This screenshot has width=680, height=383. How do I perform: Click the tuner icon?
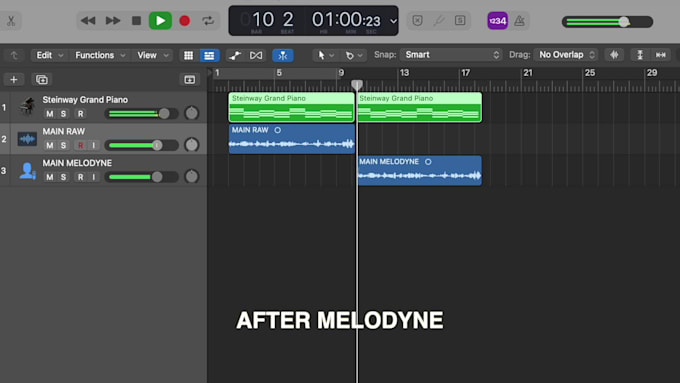(438, 20)
